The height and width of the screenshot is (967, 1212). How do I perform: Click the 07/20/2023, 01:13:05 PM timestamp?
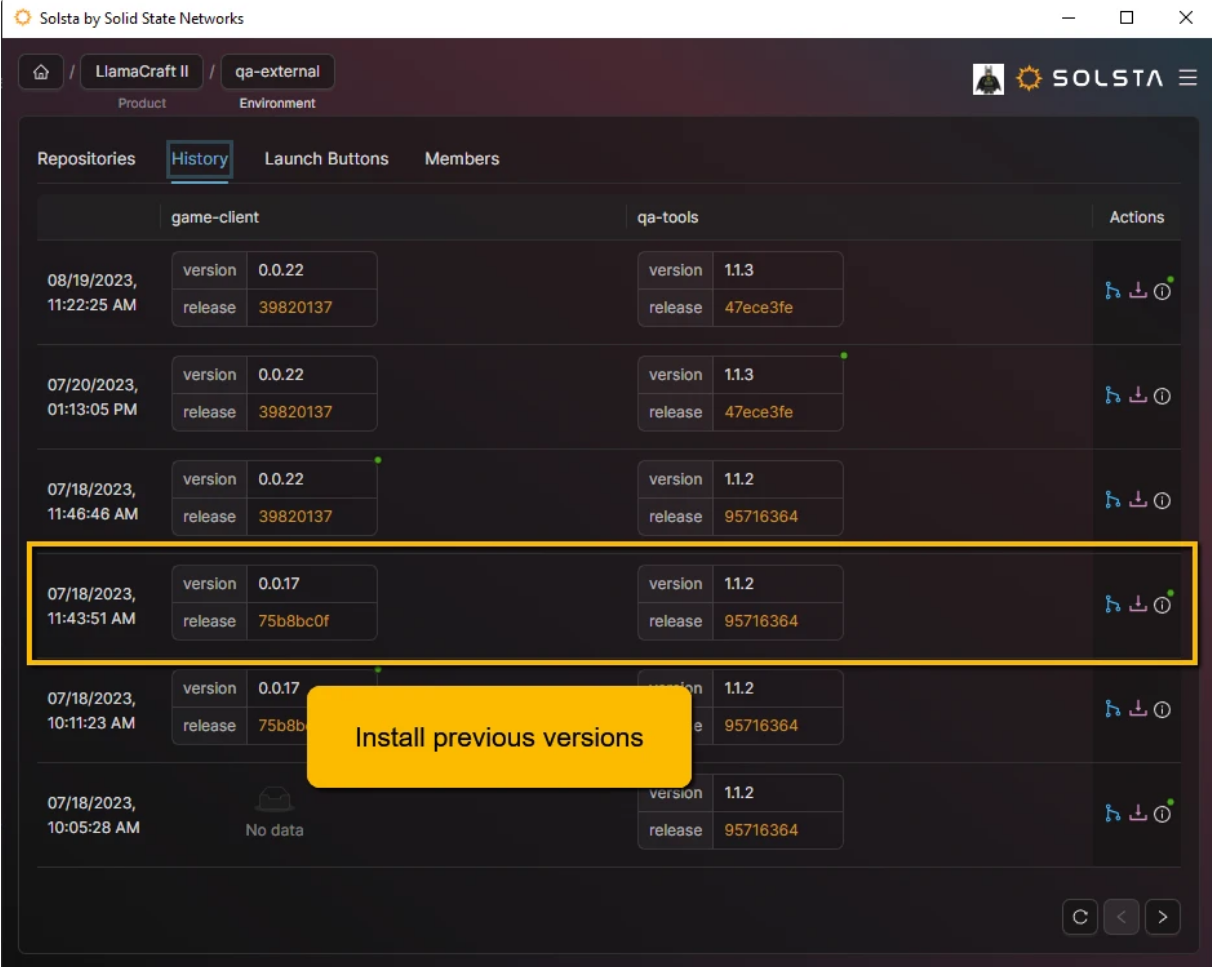click(x=92, y=397)
